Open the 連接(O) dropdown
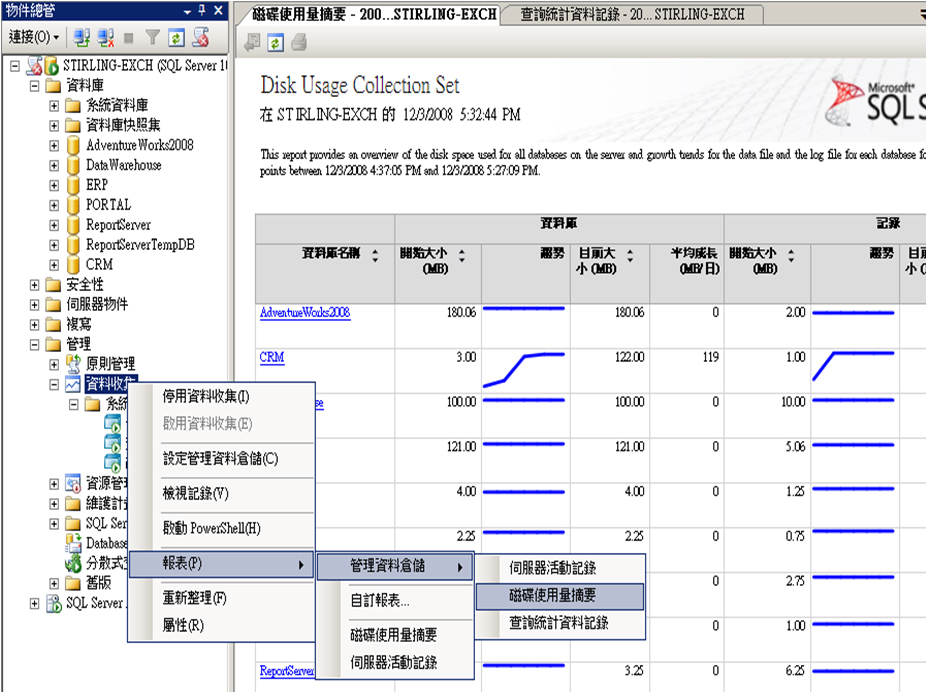 tap(34, 38)
